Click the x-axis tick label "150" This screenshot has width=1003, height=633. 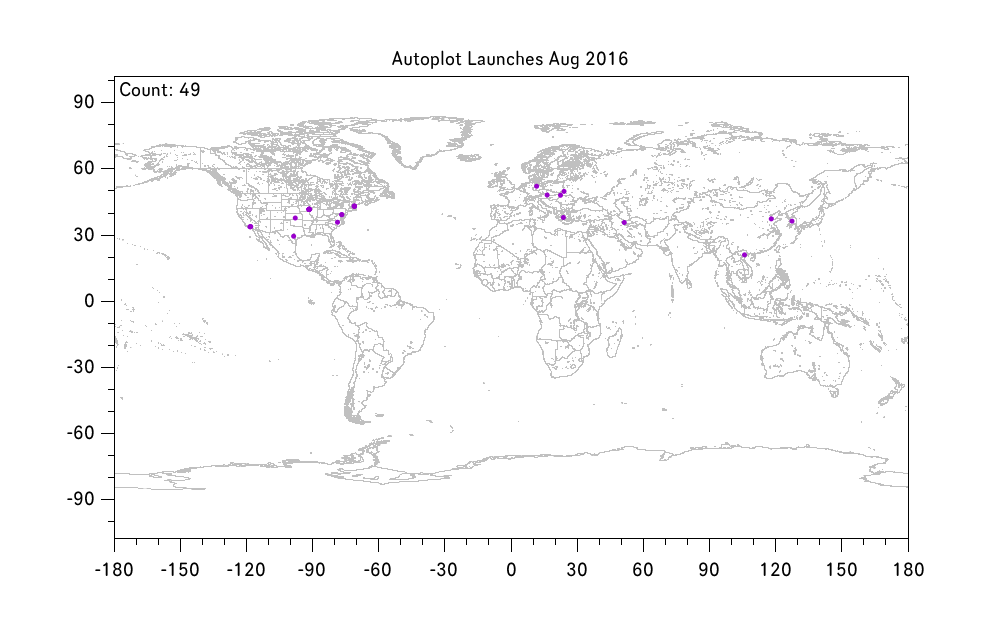point(841,570)
